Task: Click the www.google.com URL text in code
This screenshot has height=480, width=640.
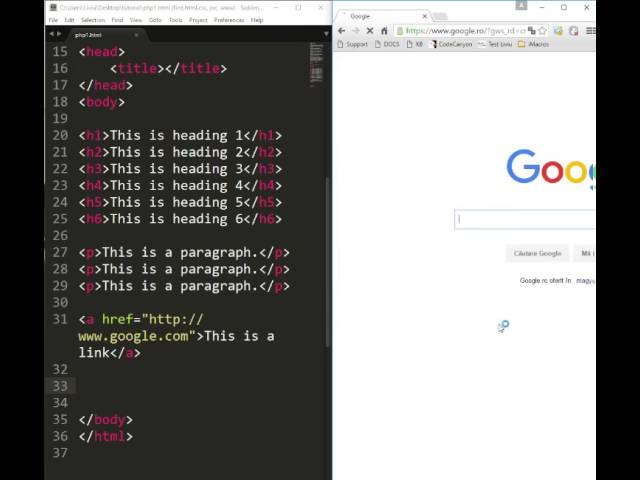Action: coord(133,336)
